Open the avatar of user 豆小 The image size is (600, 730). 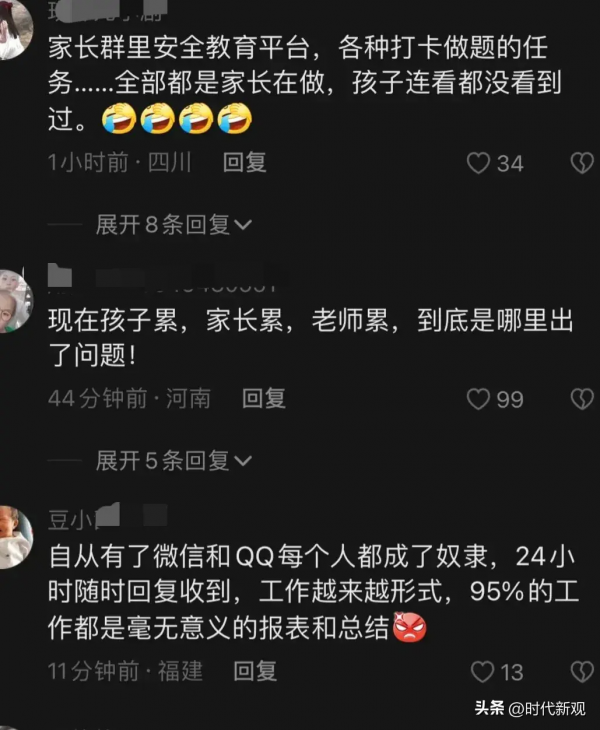(x=14, y=537)
